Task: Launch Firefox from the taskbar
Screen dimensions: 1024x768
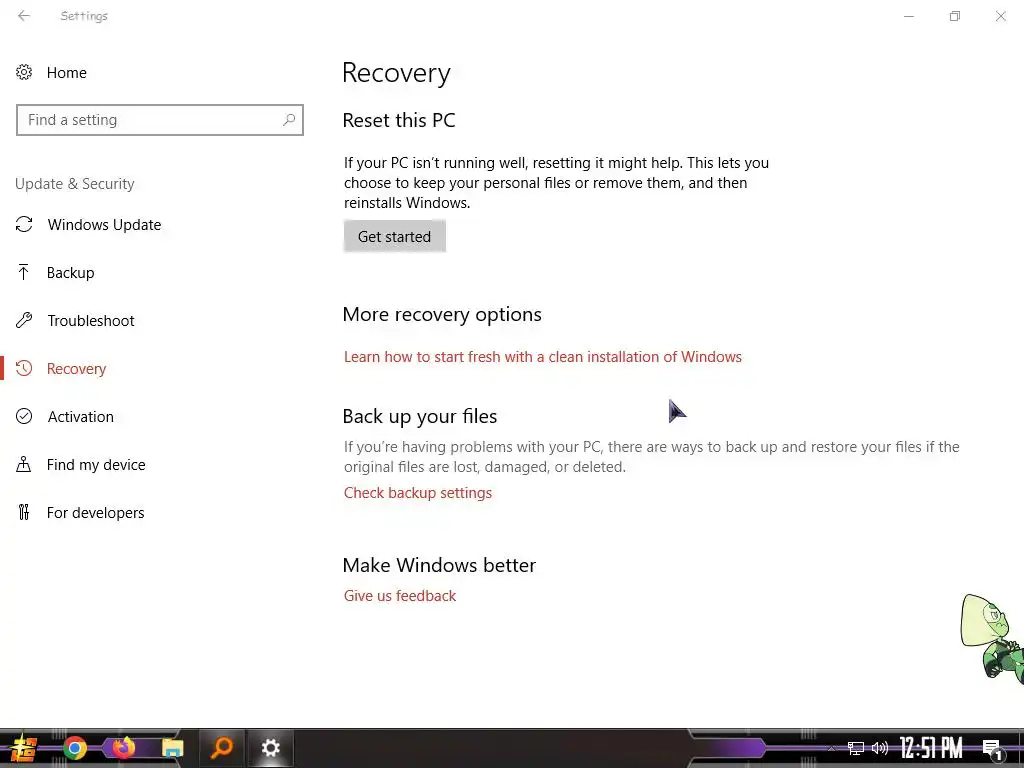Action: pos(123,748)
